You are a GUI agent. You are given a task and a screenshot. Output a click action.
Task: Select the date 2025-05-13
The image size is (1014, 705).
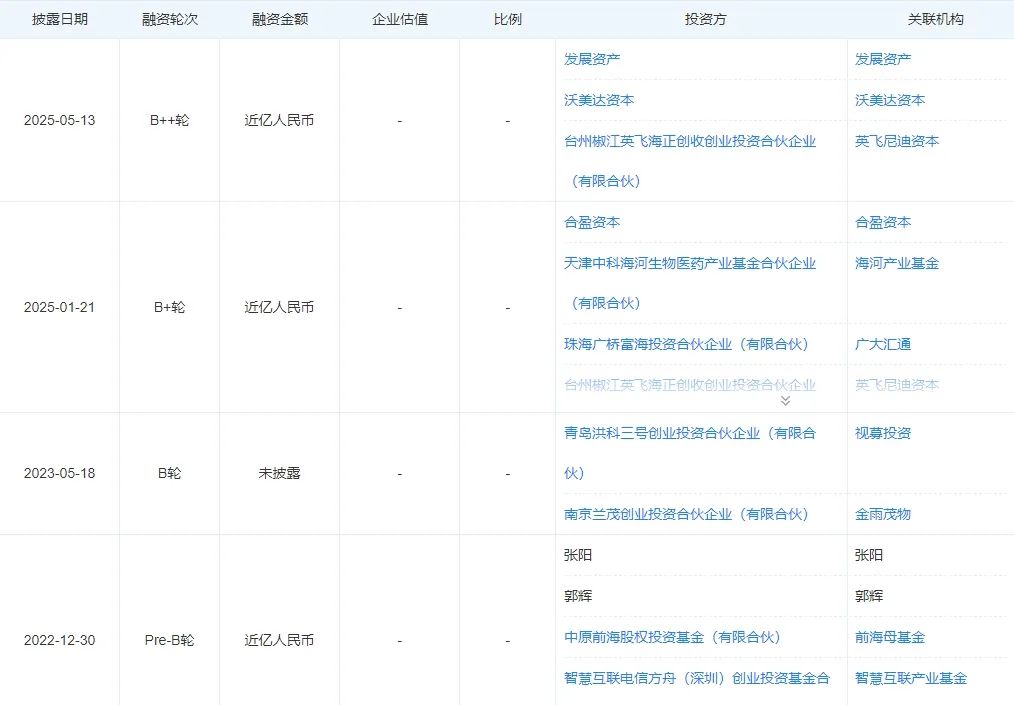click(x=59, y=120)
